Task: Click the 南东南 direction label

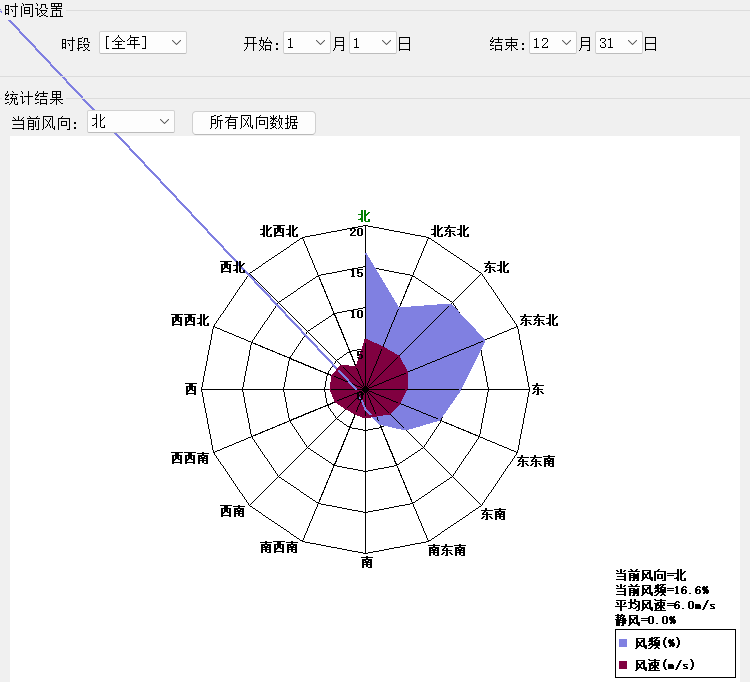Action: pyautogui.click(x=446, y=549)
